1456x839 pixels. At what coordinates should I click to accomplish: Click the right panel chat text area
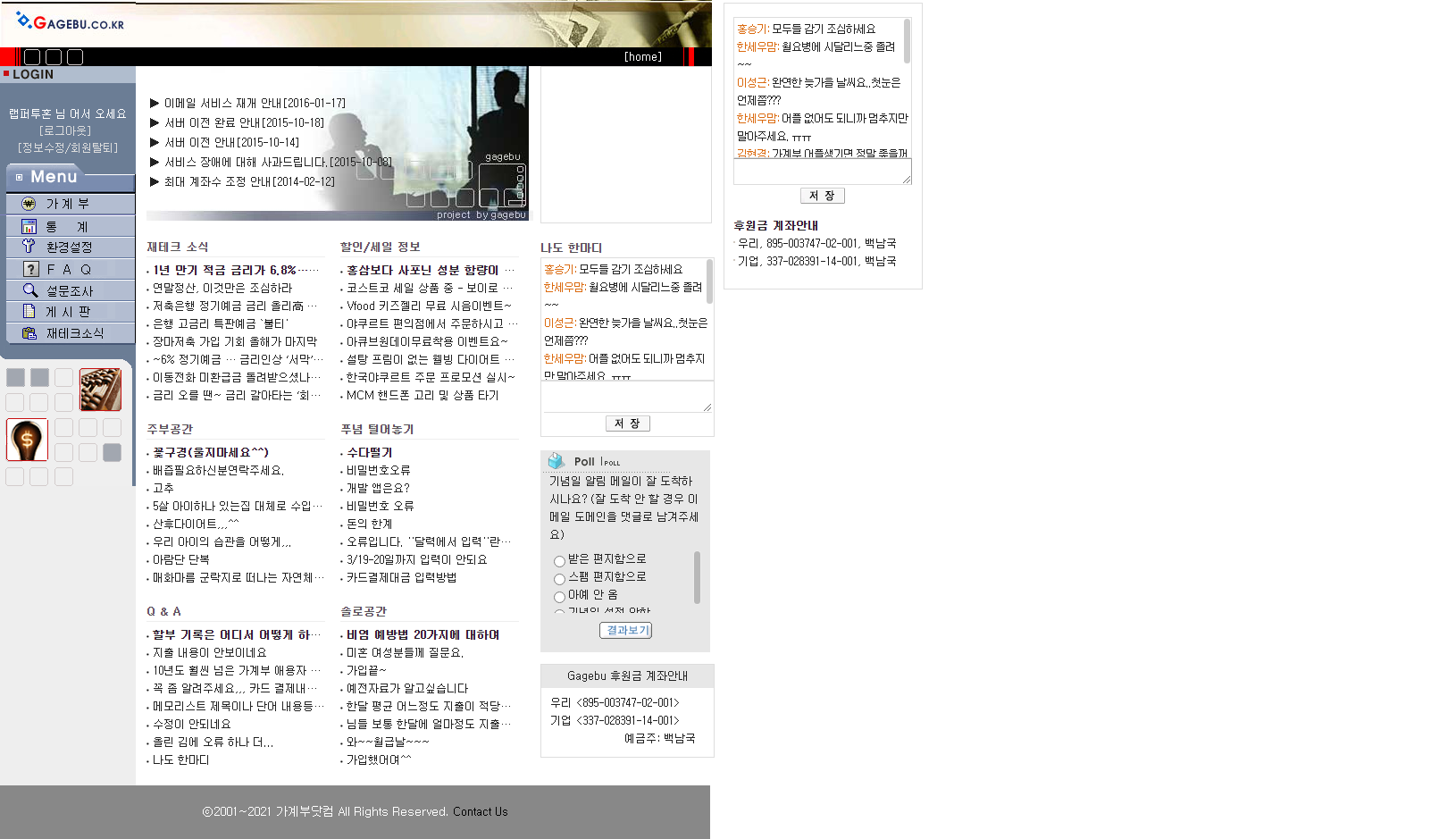pyautogui.click(x=822, y=172)
